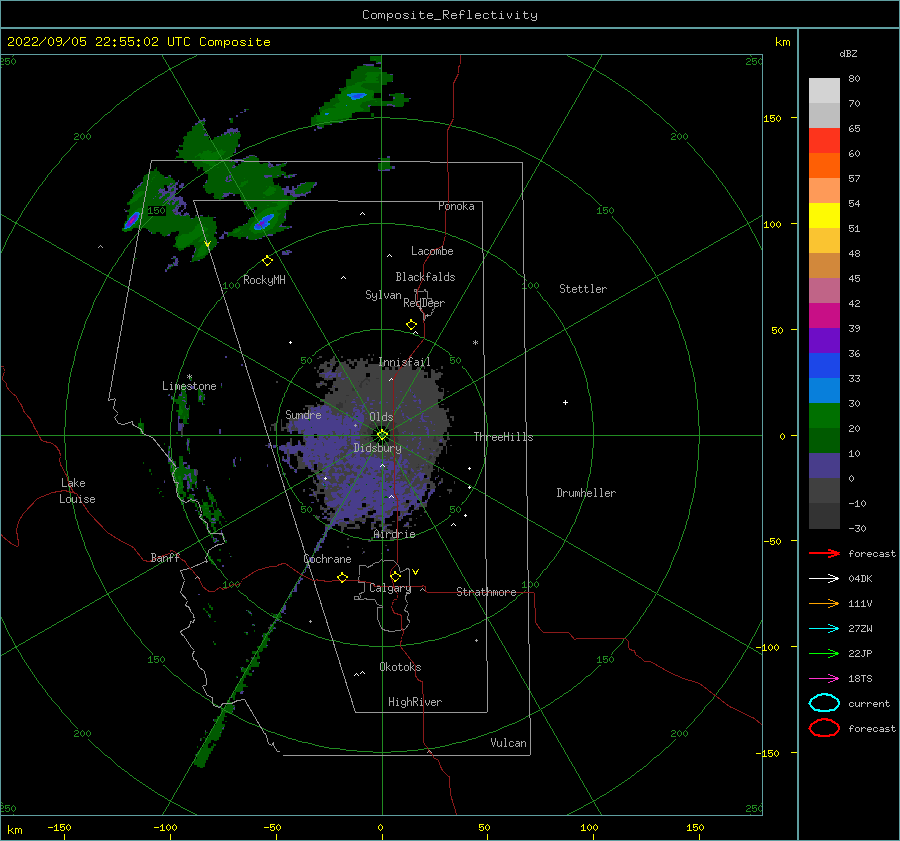Image resolution: width=900 pixels, height=841 pixels.
Task: Click the Innisfail town label
Action: point(404,362)
